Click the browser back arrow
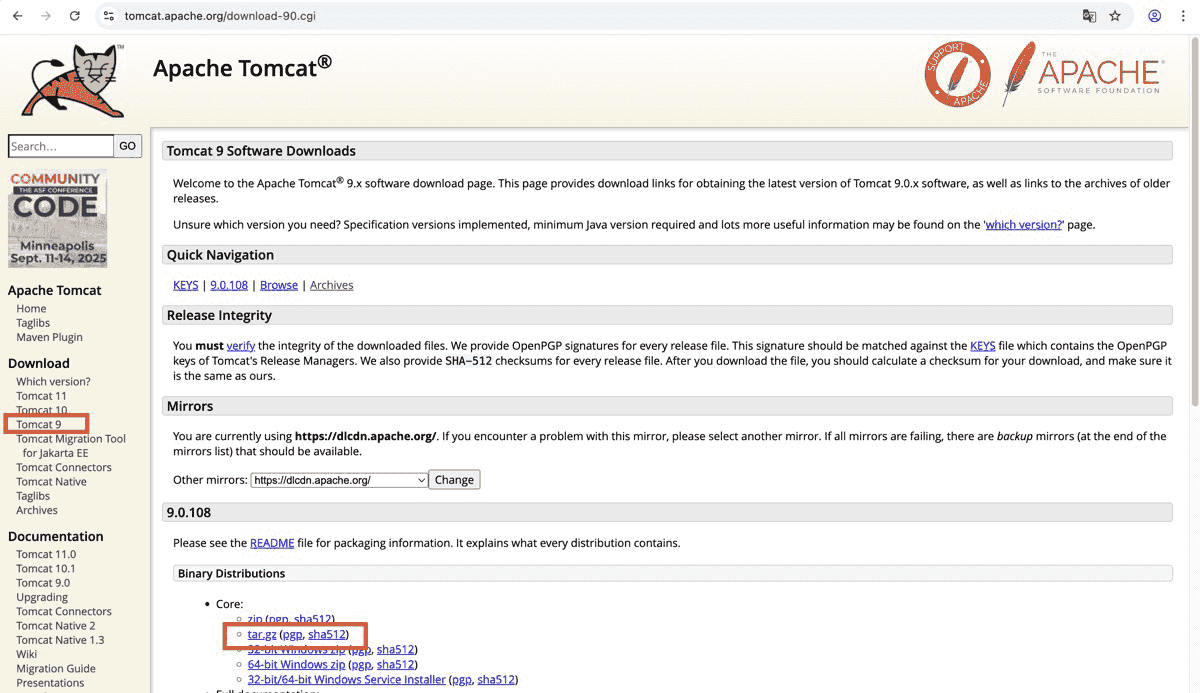The image size is (1200, 693). [17, 16]
